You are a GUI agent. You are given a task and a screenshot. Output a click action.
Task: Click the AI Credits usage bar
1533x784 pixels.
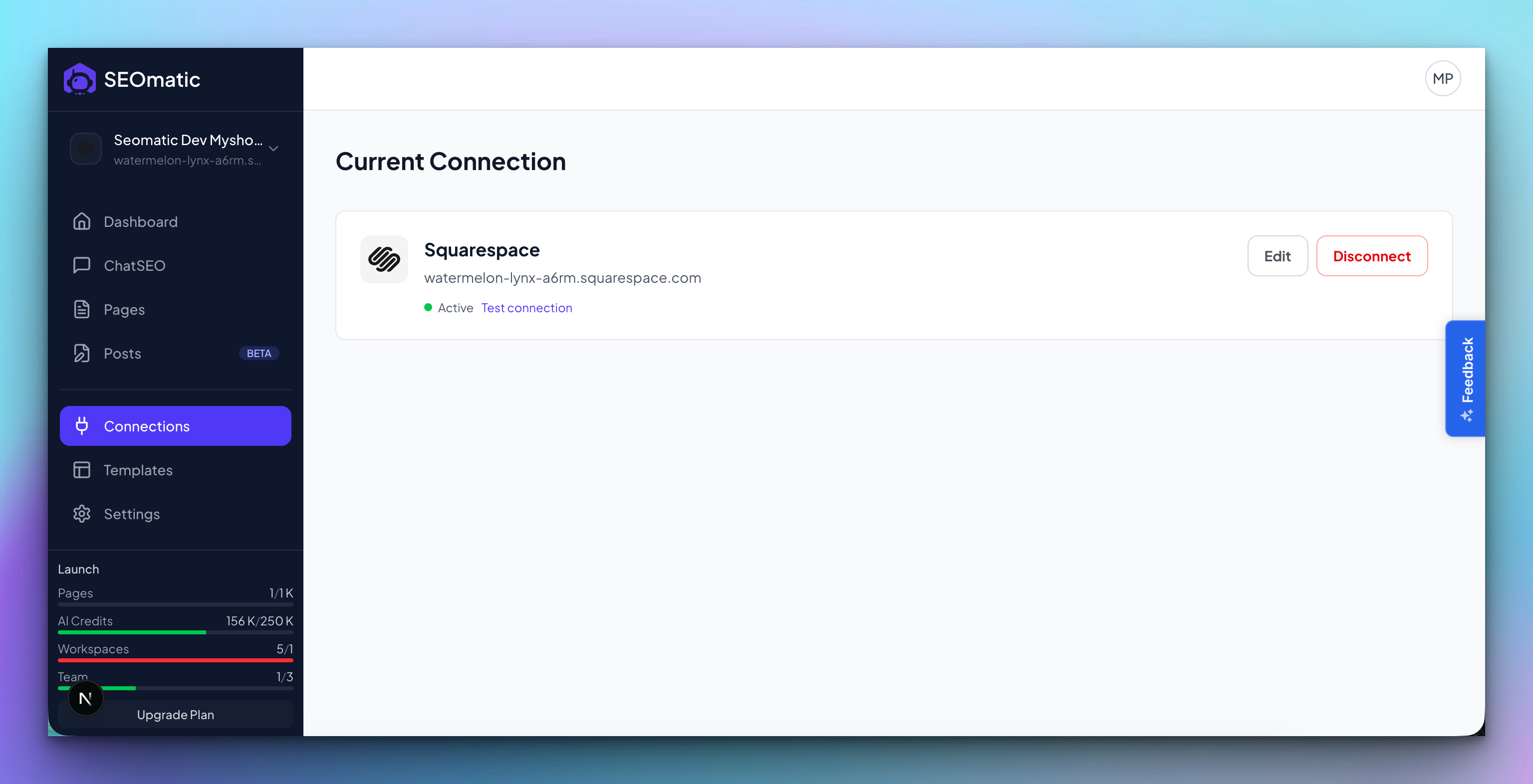click(x=176, y=632)
